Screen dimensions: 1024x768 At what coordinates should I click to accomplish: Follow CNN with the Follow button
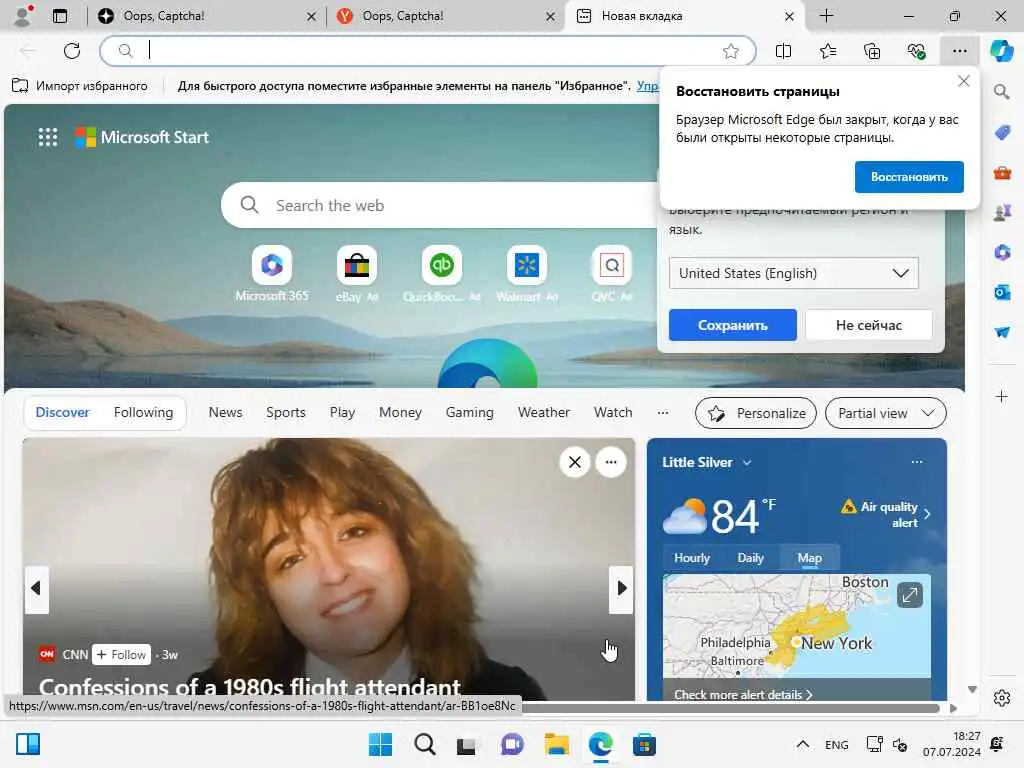click(121, 654)
